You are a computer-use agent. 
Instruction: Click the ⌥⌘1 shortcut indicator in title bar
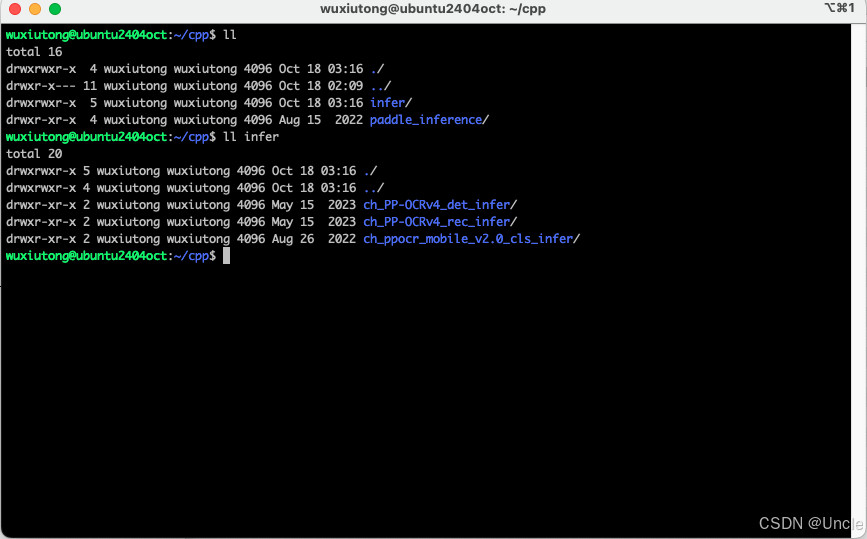839,8
